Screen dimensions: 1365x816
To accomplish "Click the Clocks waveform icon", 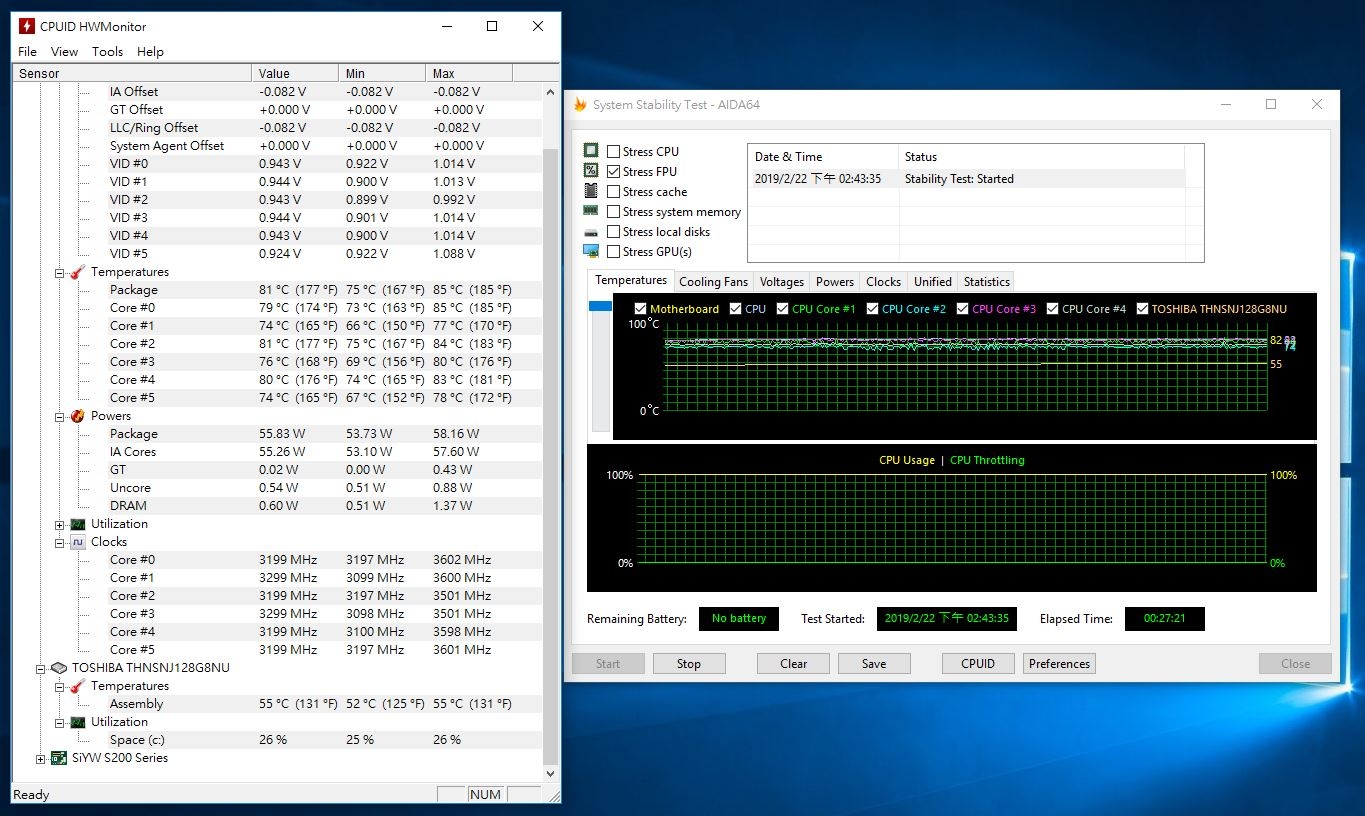I will [x=77, y=542].
